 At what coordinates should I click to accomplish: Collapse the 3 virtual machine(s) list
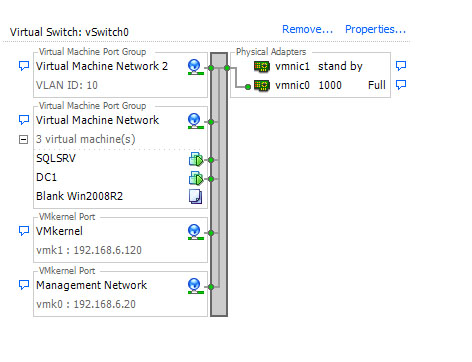click(23, 139)
